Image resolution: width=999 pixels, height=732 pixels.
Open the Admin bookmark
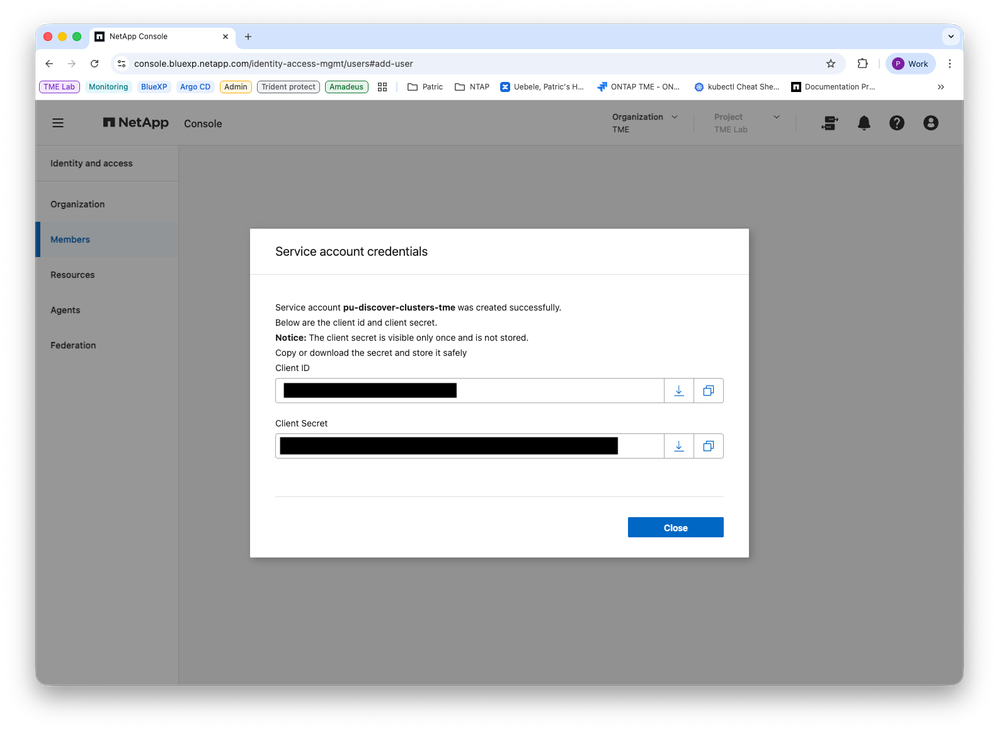pos(235,87)
